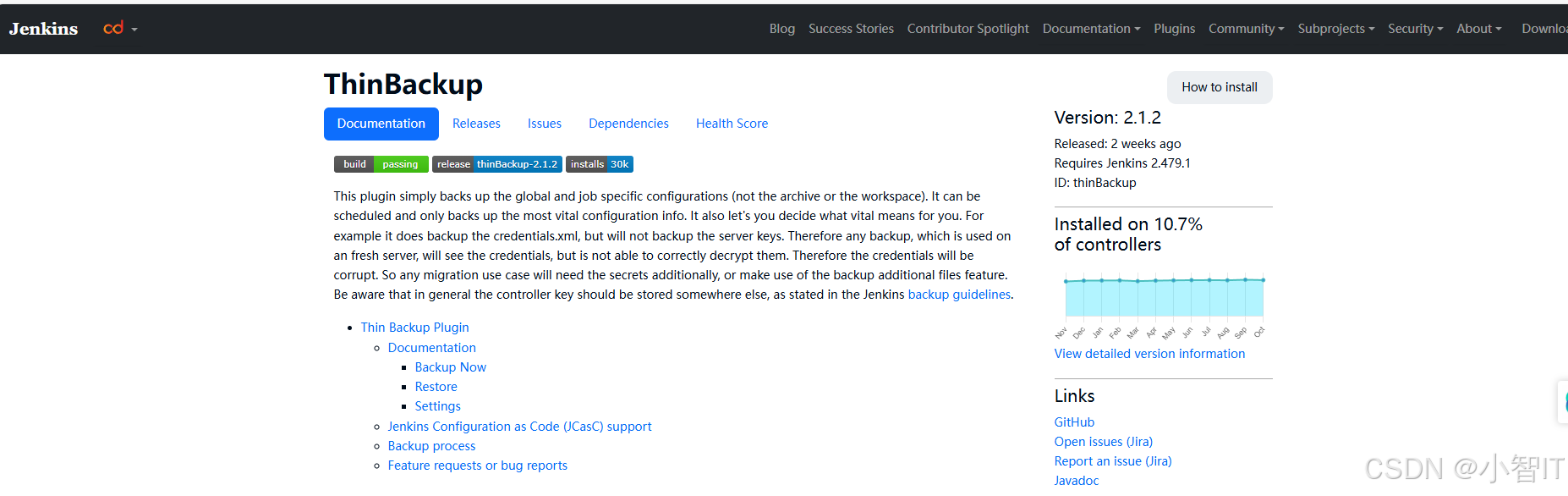This screenshot has height=496, width=1568.
Task: Go to Success Stories
Action: coord(851,29)
